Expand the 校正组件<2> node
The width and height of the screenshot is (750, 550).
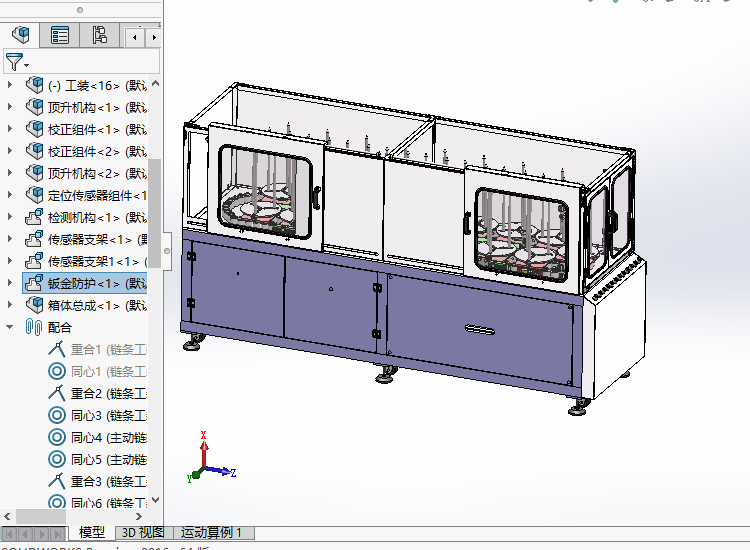point(10,151)
